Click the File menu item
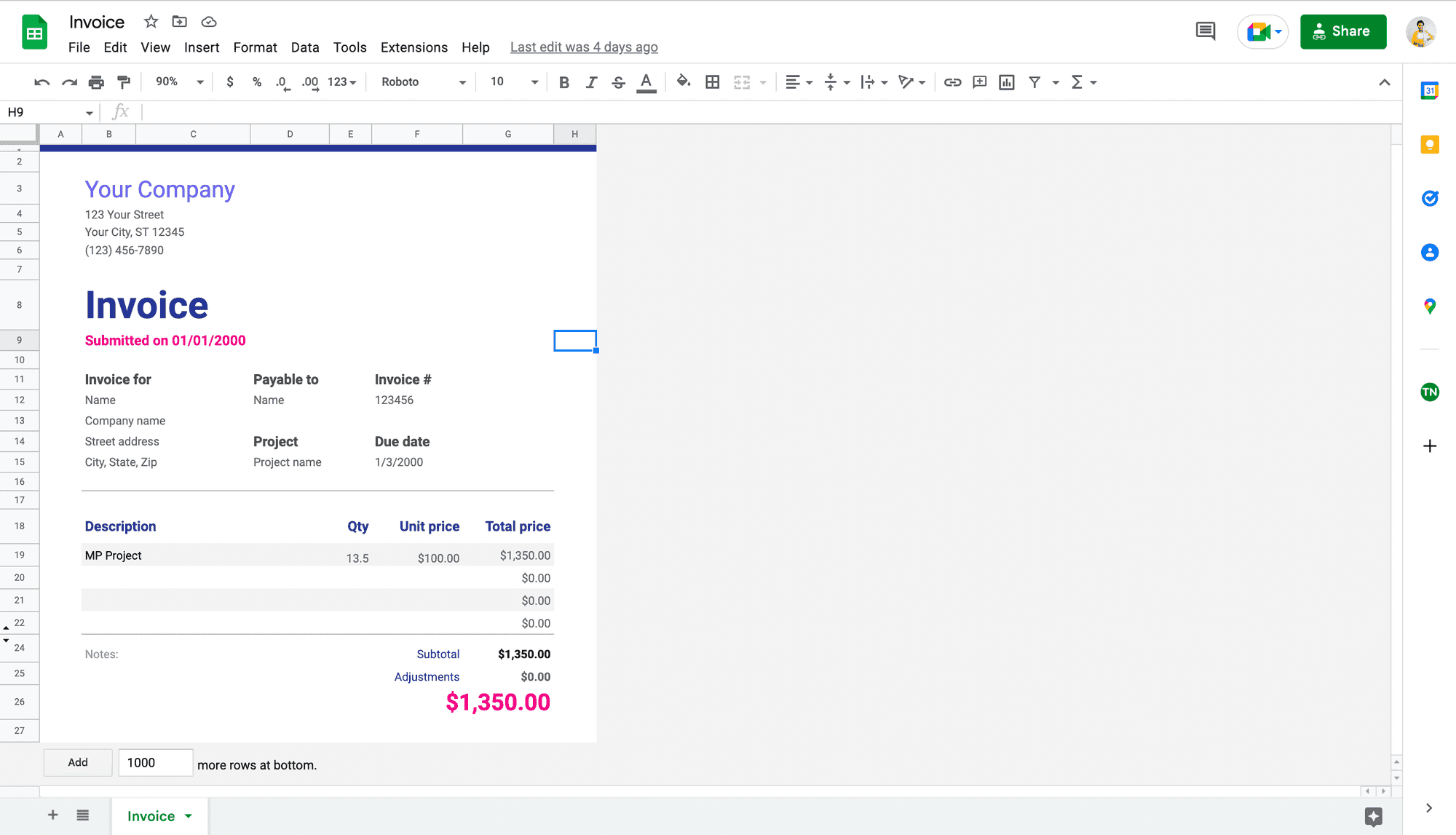 [78, 46]
